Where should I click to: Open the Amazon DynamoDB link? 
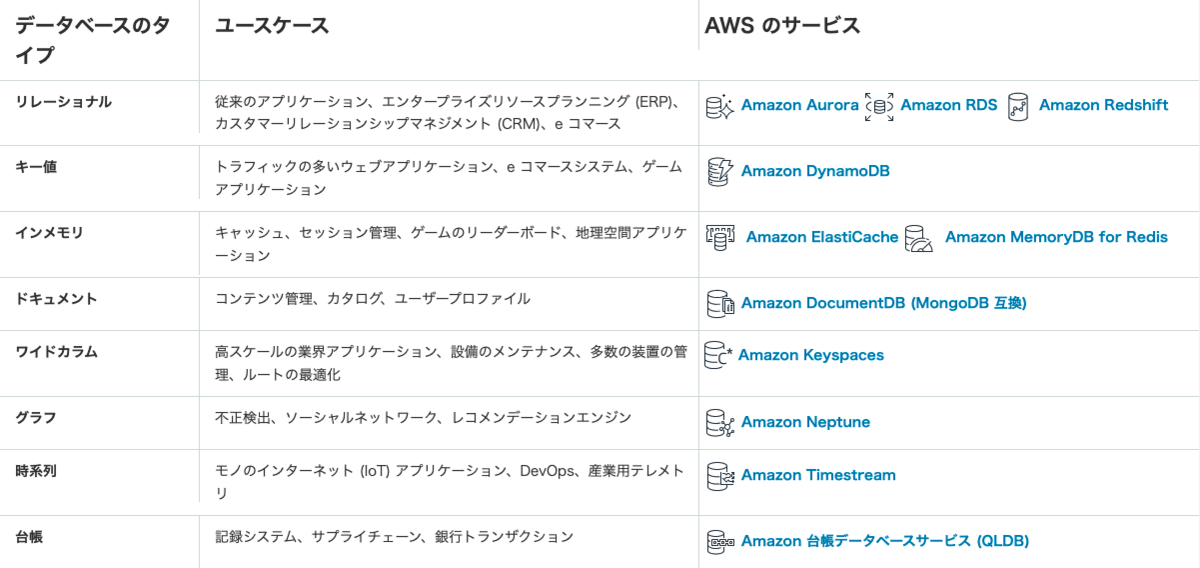click(815, 171)
